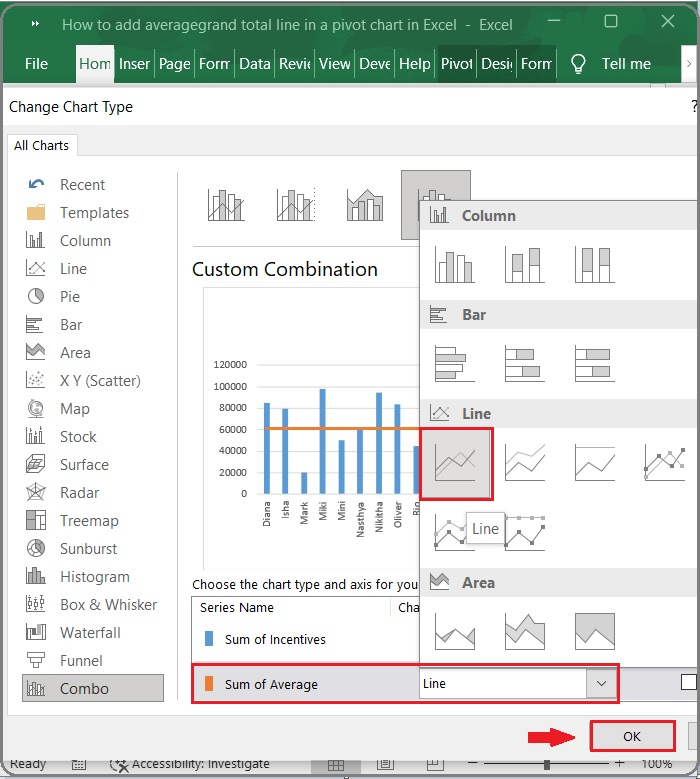
Task: Select the Clustered Column chart subtype
Action: point(455,264)
